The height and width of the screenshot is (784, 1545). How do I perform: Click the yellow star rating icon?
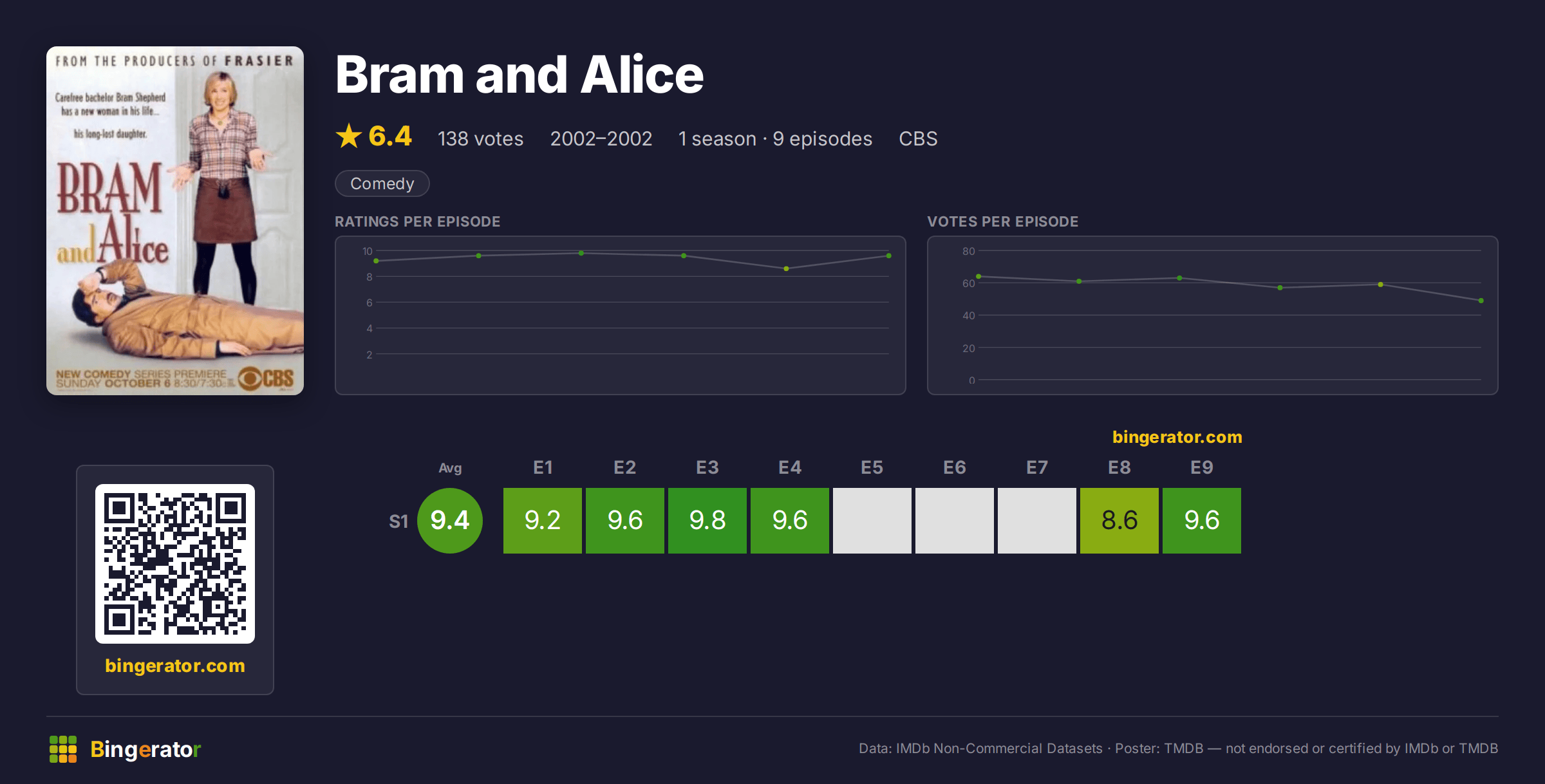click(349, 136)
